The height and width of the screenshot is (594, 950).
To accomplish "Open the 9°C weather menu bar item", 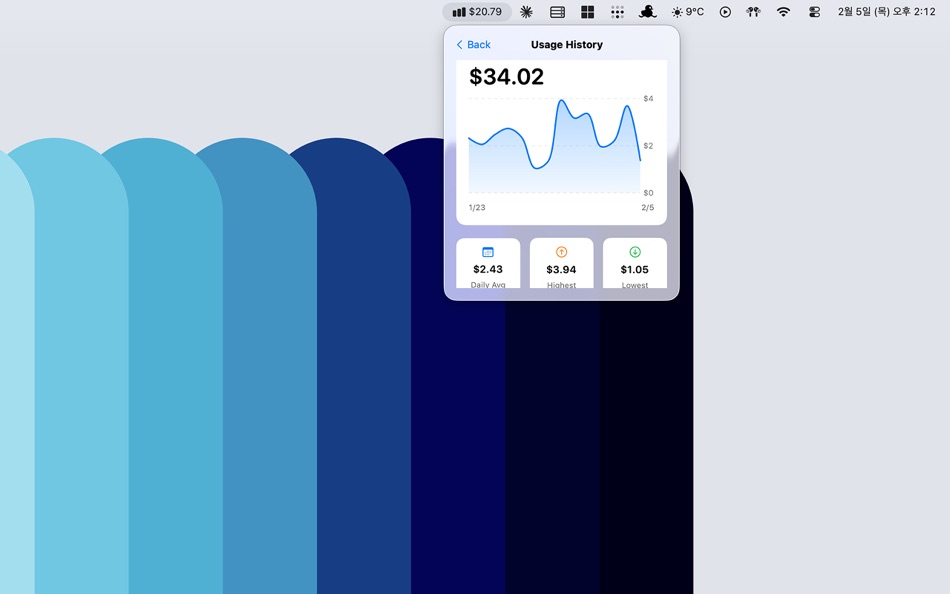I will pos(688,12).
